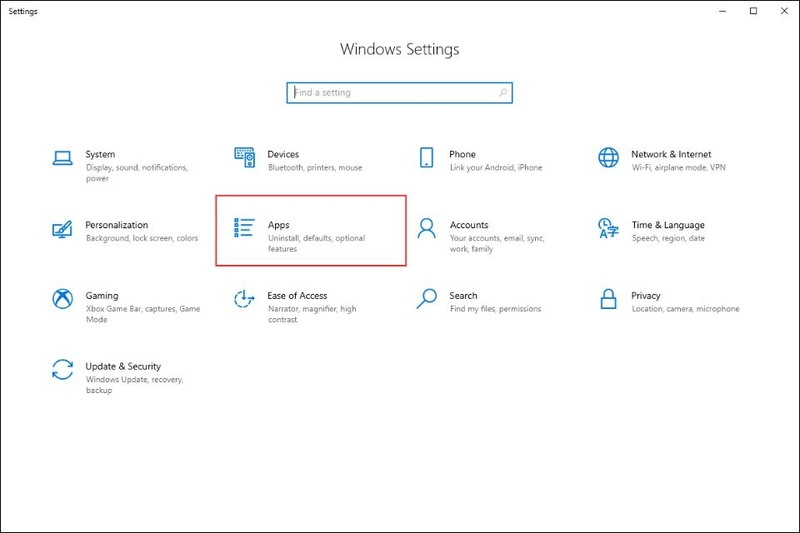Image resolution: width=800 pixels, height=533 pixels.
Task: Click 'Your accounts, email, sync' description
Action: 497,243
